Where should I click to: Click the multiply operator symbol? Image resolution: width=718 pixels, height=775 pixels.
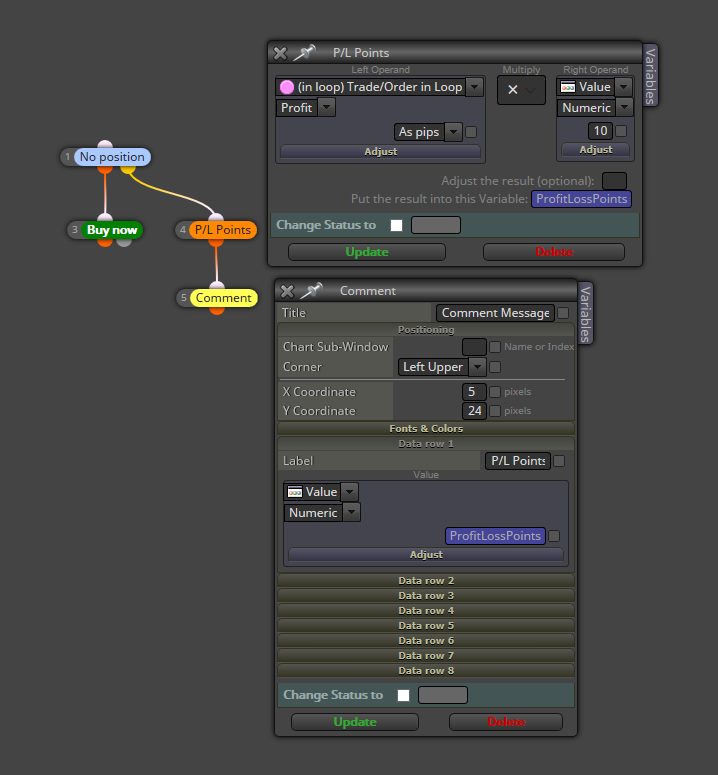[x=513, y=89]
